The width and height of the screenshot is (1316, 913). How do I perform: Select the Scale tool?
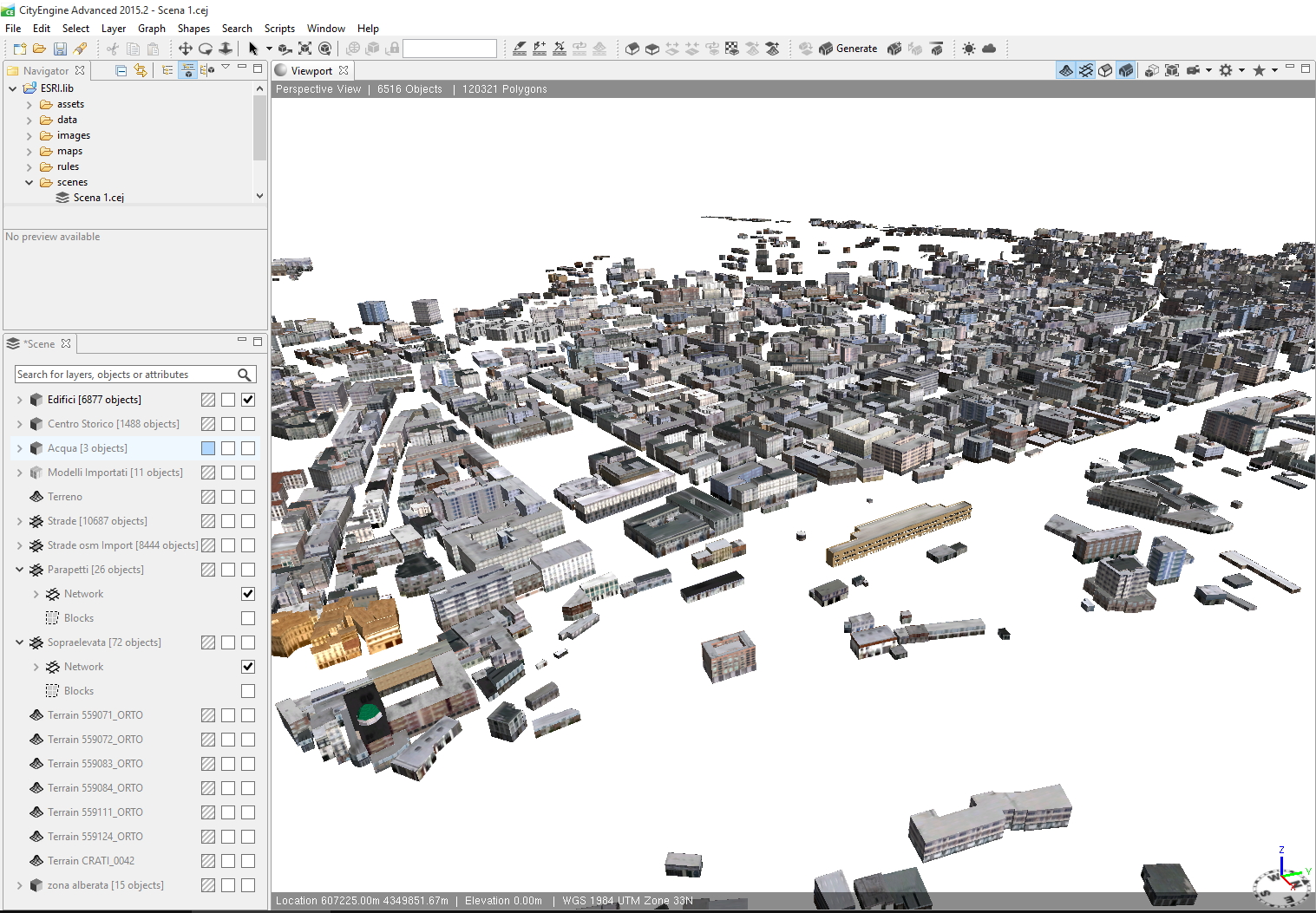click(226, 49)
